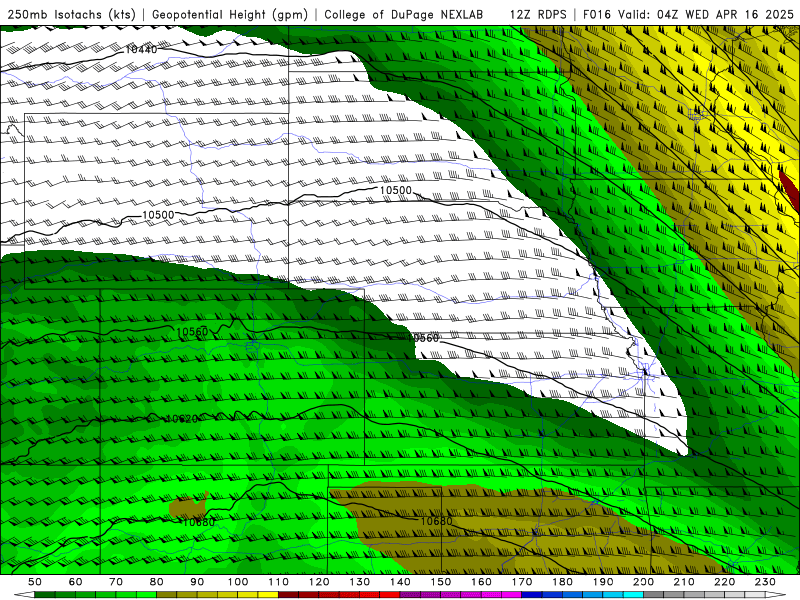This screenshot has height=600, width=800.
Task: Click the "04Z WED APR 16 2025" valid time
Action: [x=726, y=14]
